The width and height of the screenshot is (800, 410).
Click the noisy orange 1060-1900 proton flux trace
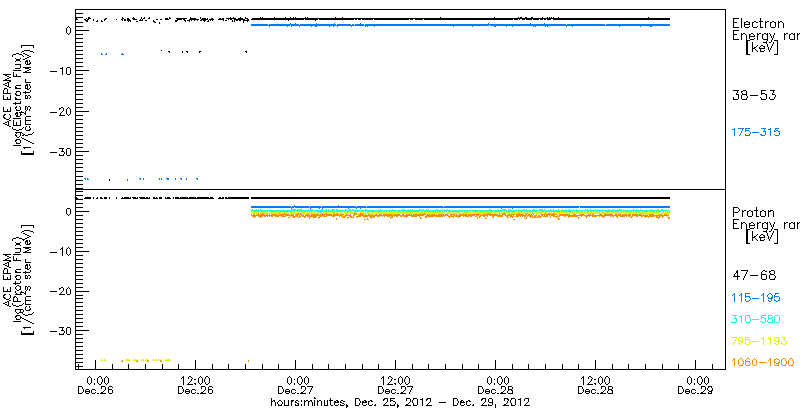pyautogui.click(x=459, y=216)
